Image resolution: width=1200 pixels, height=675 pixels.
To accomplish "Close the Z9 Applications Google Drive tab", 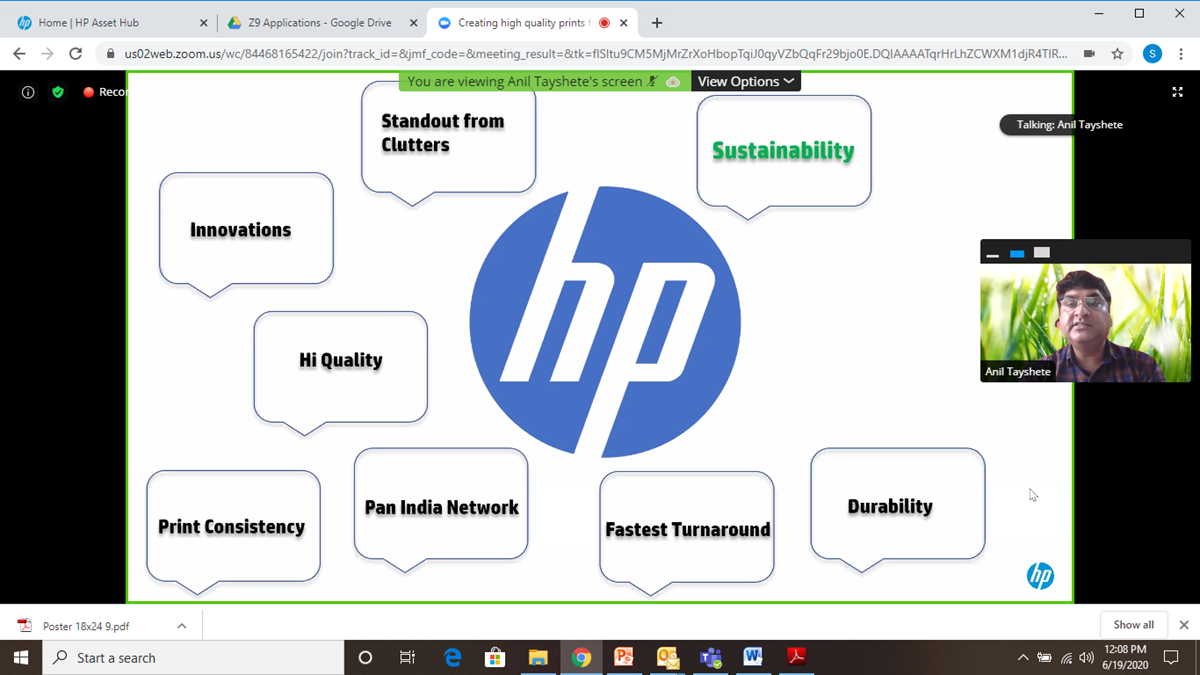I will 413,23.
